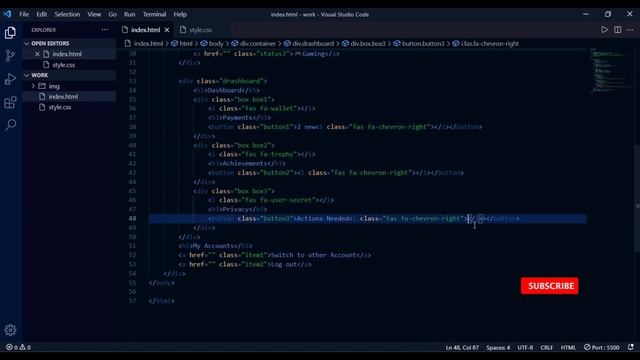The image size is (640, 360).
Task: Select index.html in Open Editors list
Action: coord(67,54)
